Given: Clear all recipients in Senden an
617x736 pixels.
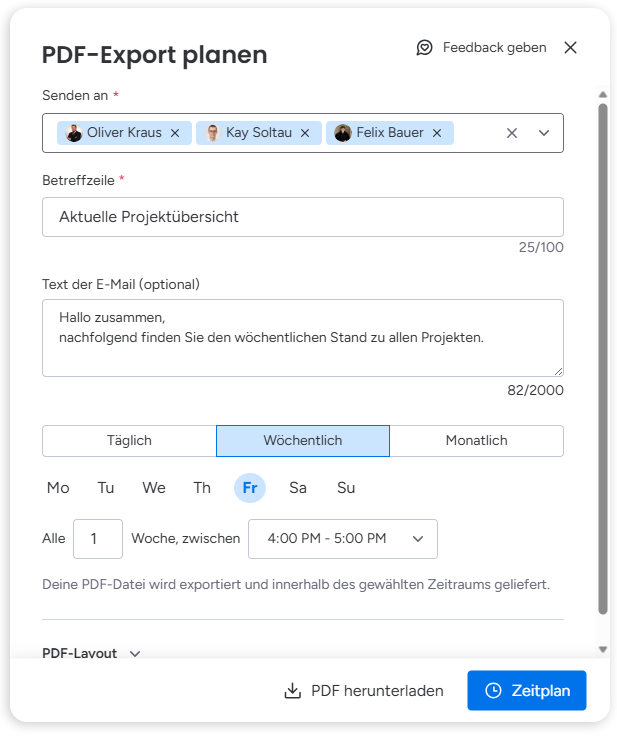Looking at the screenshot, I should pyautogui.click(x=512, y=133).
